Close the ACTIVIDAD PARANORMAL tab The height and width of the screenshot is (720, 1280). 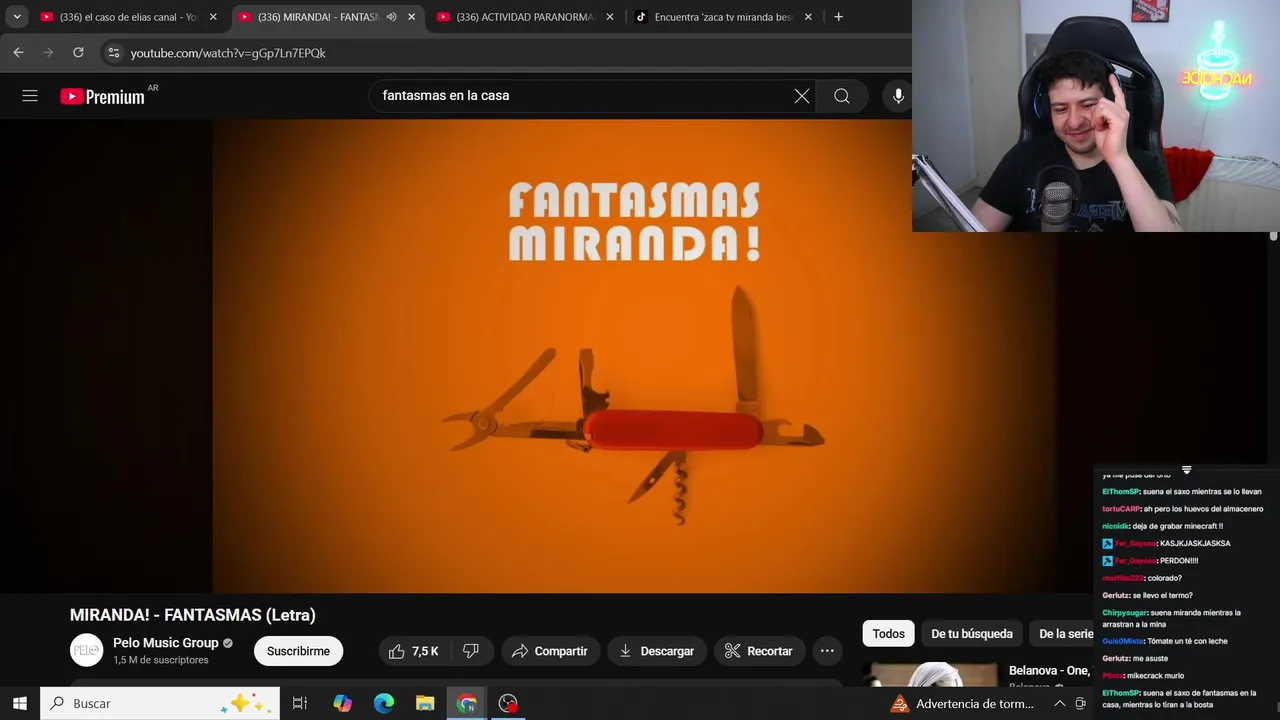[x=609, y=17]
